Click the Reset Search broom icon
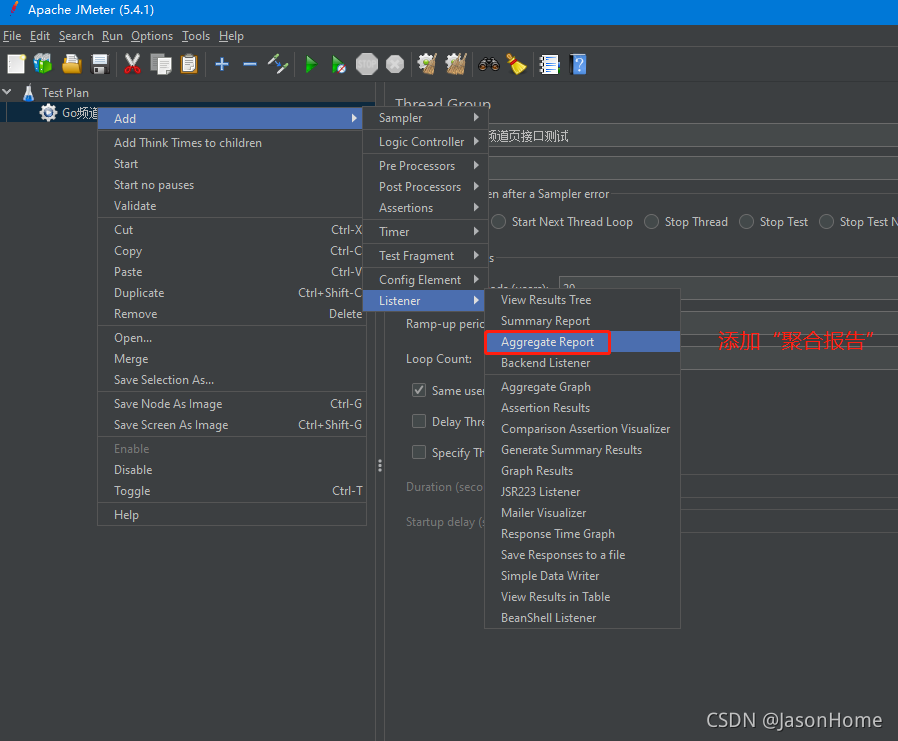 click(x=517, y=64)
